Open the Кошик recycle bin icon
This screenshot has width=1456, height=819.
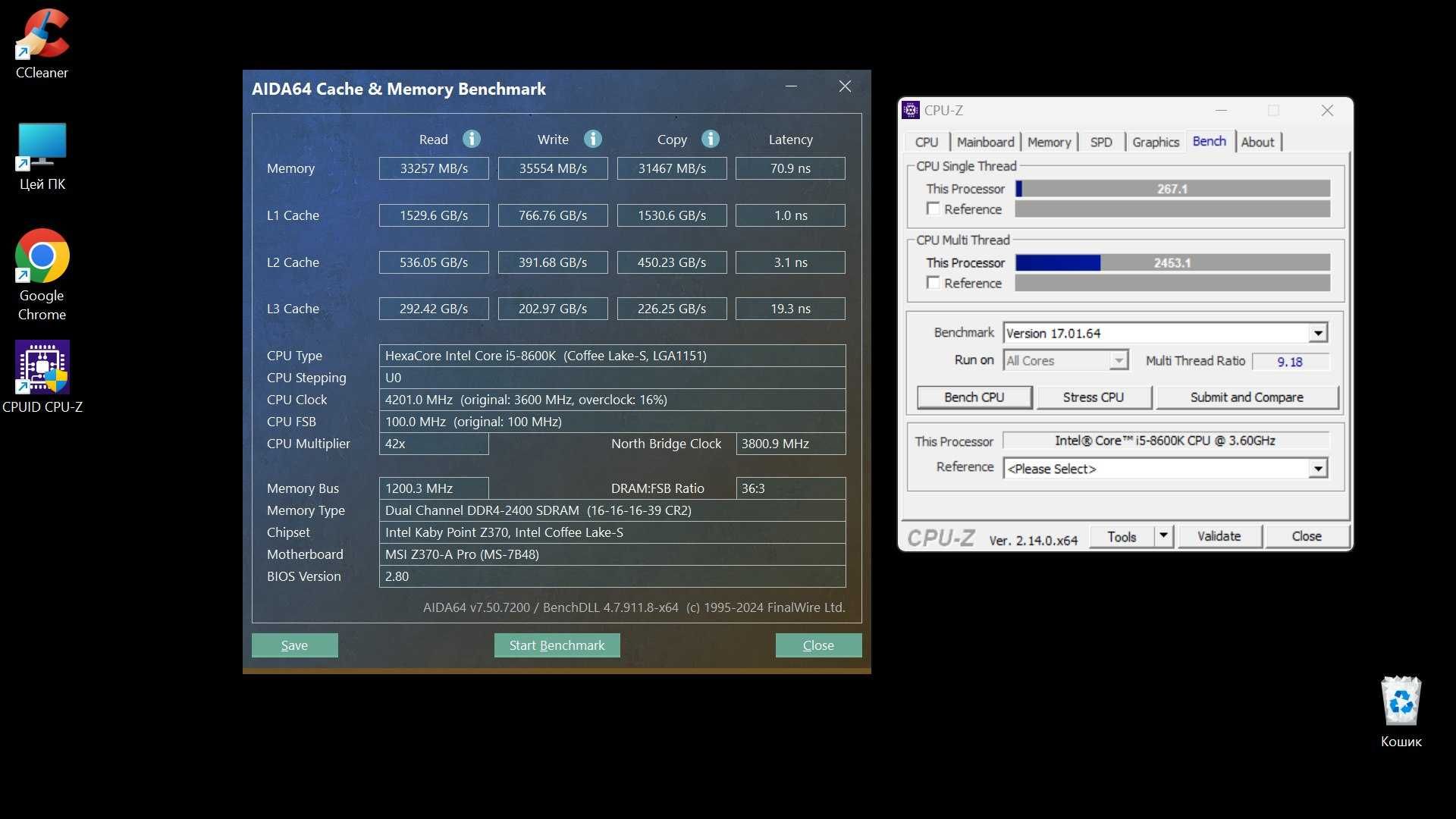pyautogui.click(x=1401, y=711)
